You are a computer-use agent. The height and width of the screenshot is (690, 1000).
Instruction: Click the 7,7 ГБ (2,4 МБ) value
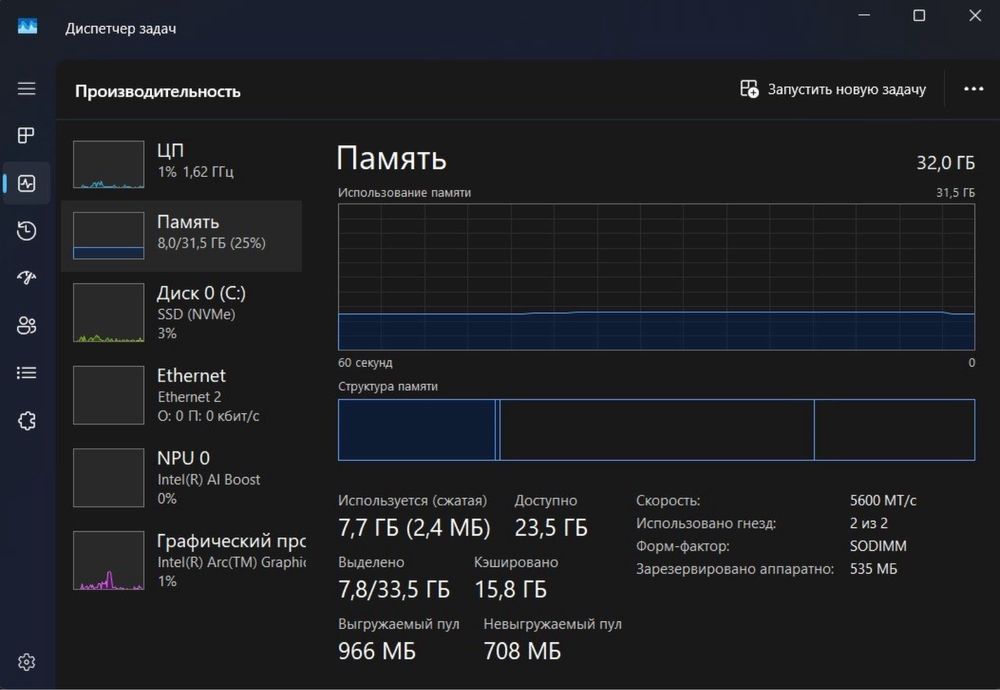(x=414, y=528)
